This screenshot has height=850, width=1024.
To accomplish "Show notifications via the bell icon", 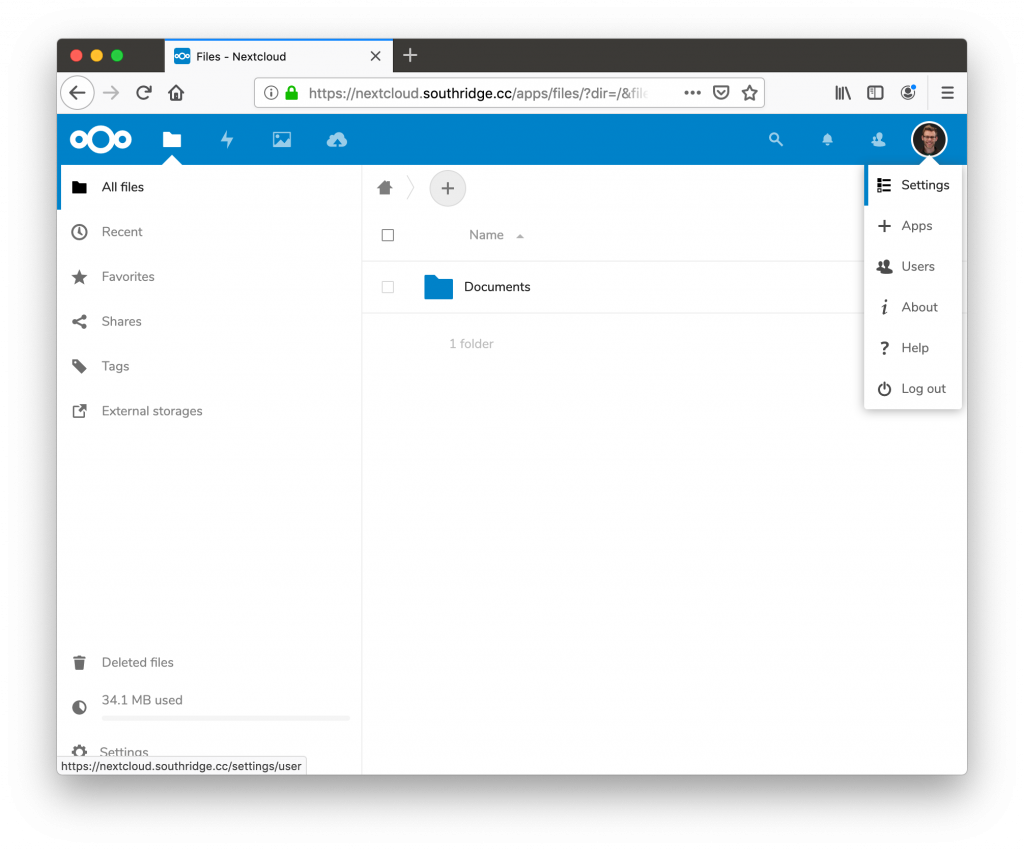I will click(827, 140).
